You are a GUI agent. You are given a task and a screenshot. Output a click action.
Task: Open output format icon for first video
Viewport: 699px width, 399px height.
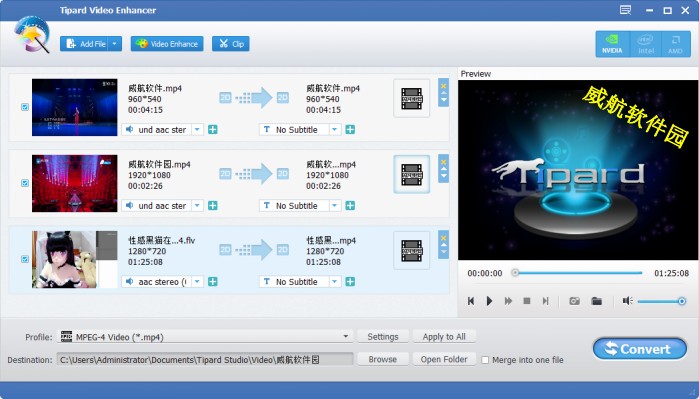(x=411, y=98)
